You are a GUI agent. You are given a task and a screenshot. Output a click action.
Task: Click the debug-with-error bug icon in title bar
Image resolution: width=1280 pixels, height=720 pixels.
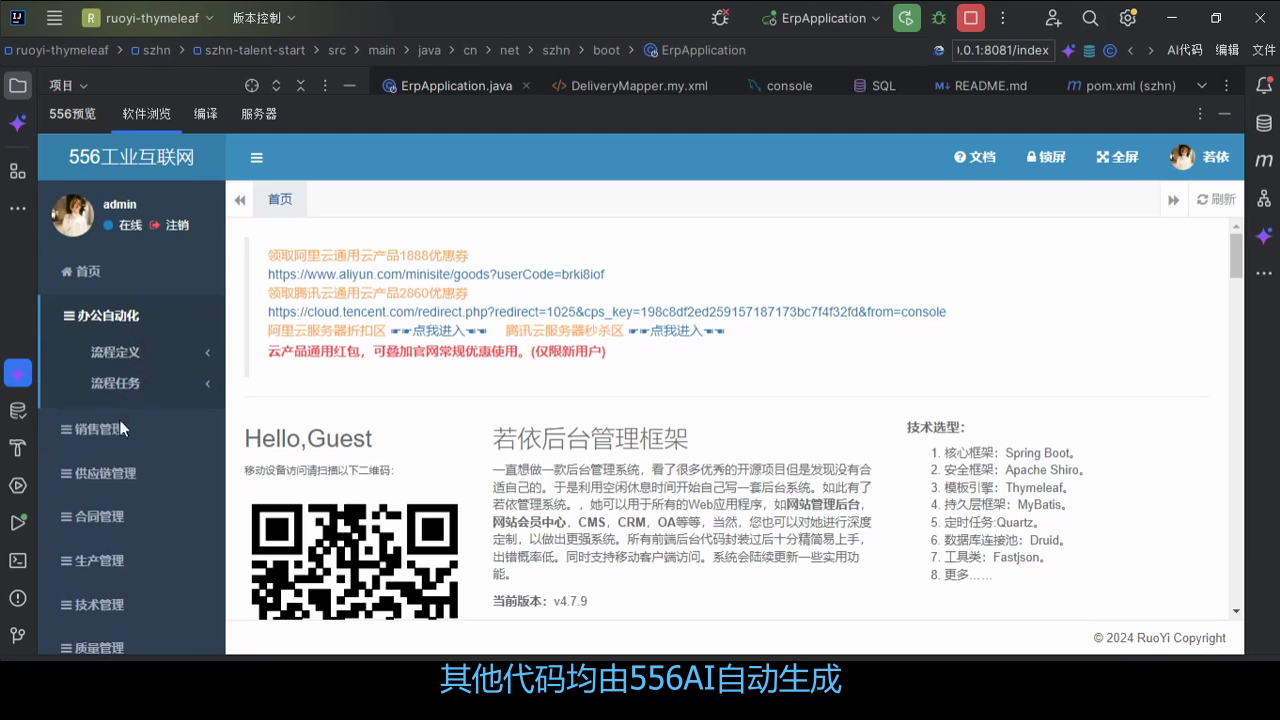pyautogui.click(x=720, y=18)
